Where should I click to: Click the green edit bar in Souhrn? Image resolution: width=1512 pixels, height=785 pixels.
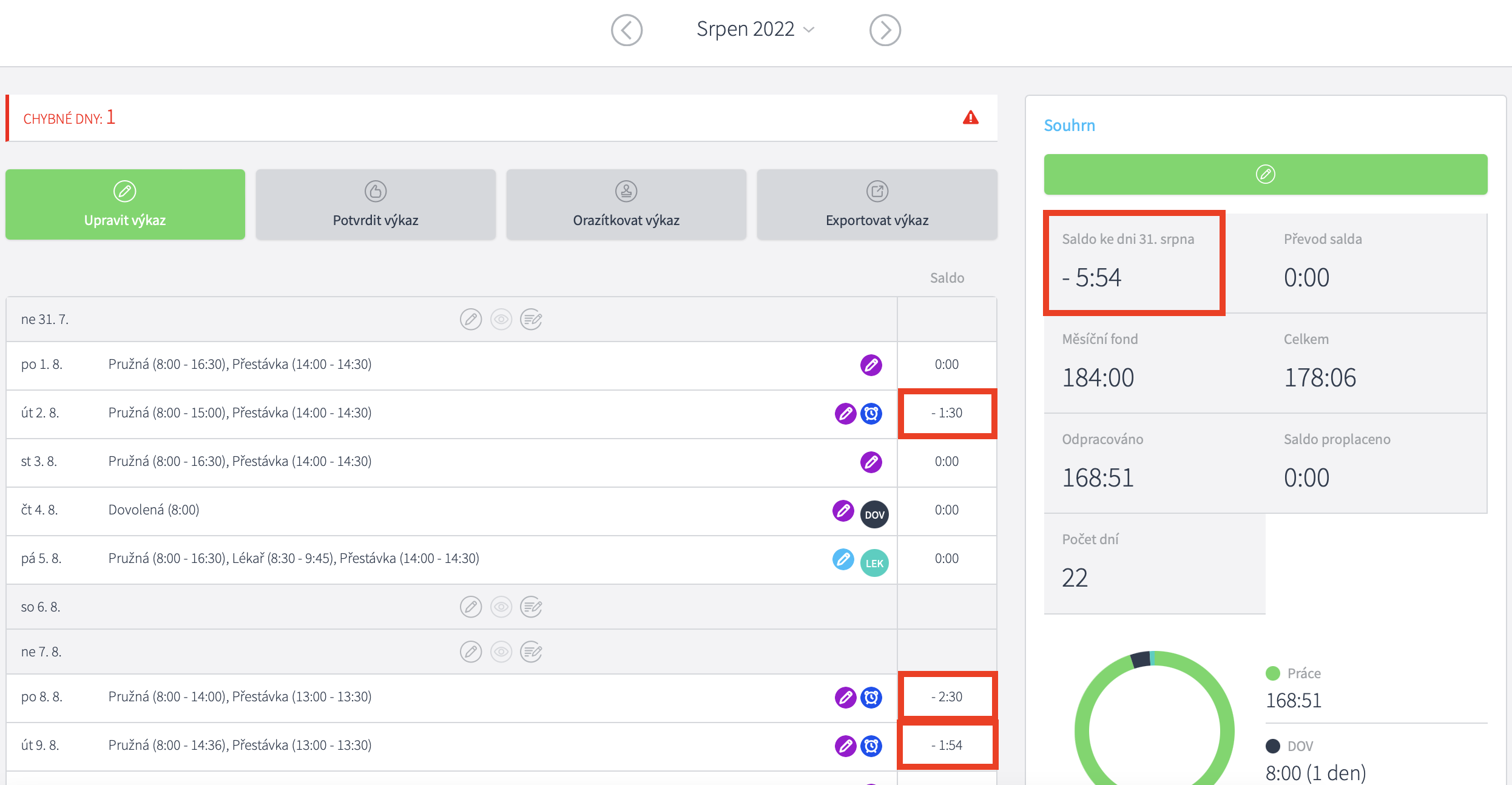click(1265, 175)
